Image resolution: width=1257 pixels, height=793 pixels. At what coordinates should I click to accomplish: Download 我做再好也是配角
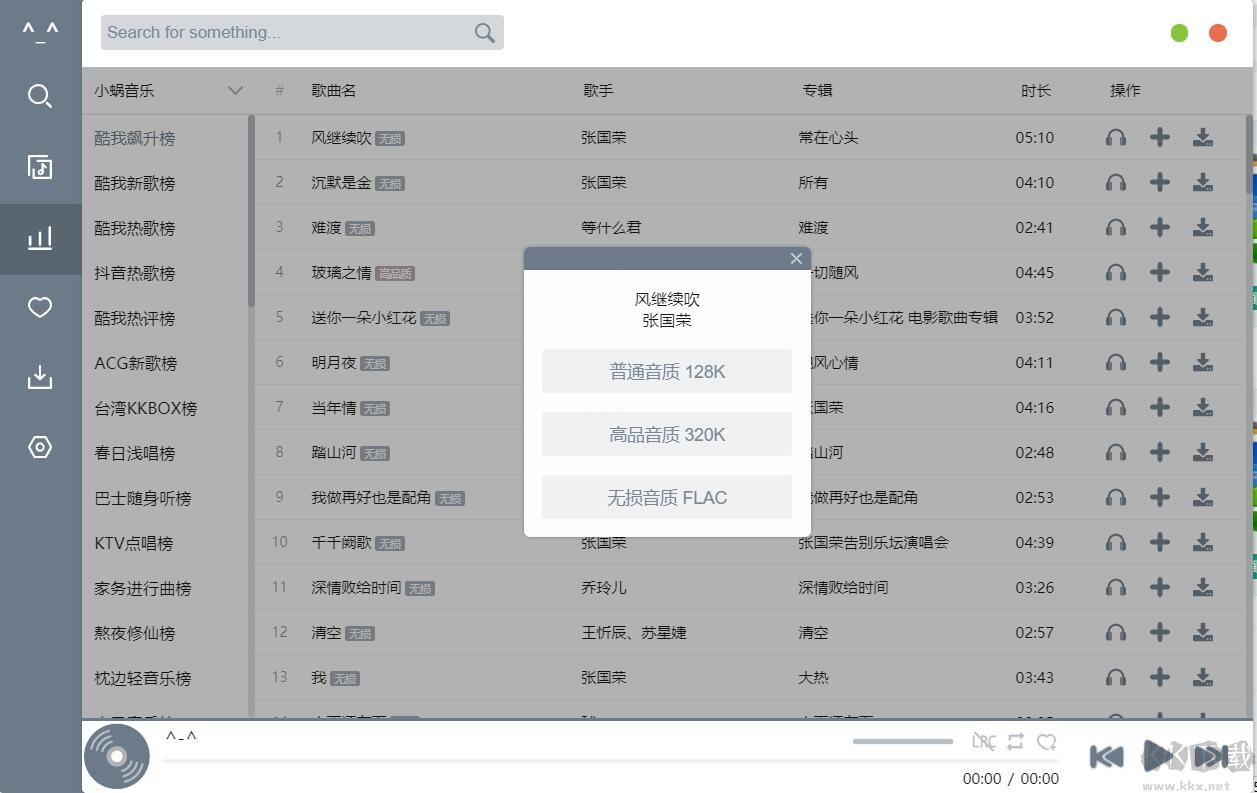tap(1203, 498)
